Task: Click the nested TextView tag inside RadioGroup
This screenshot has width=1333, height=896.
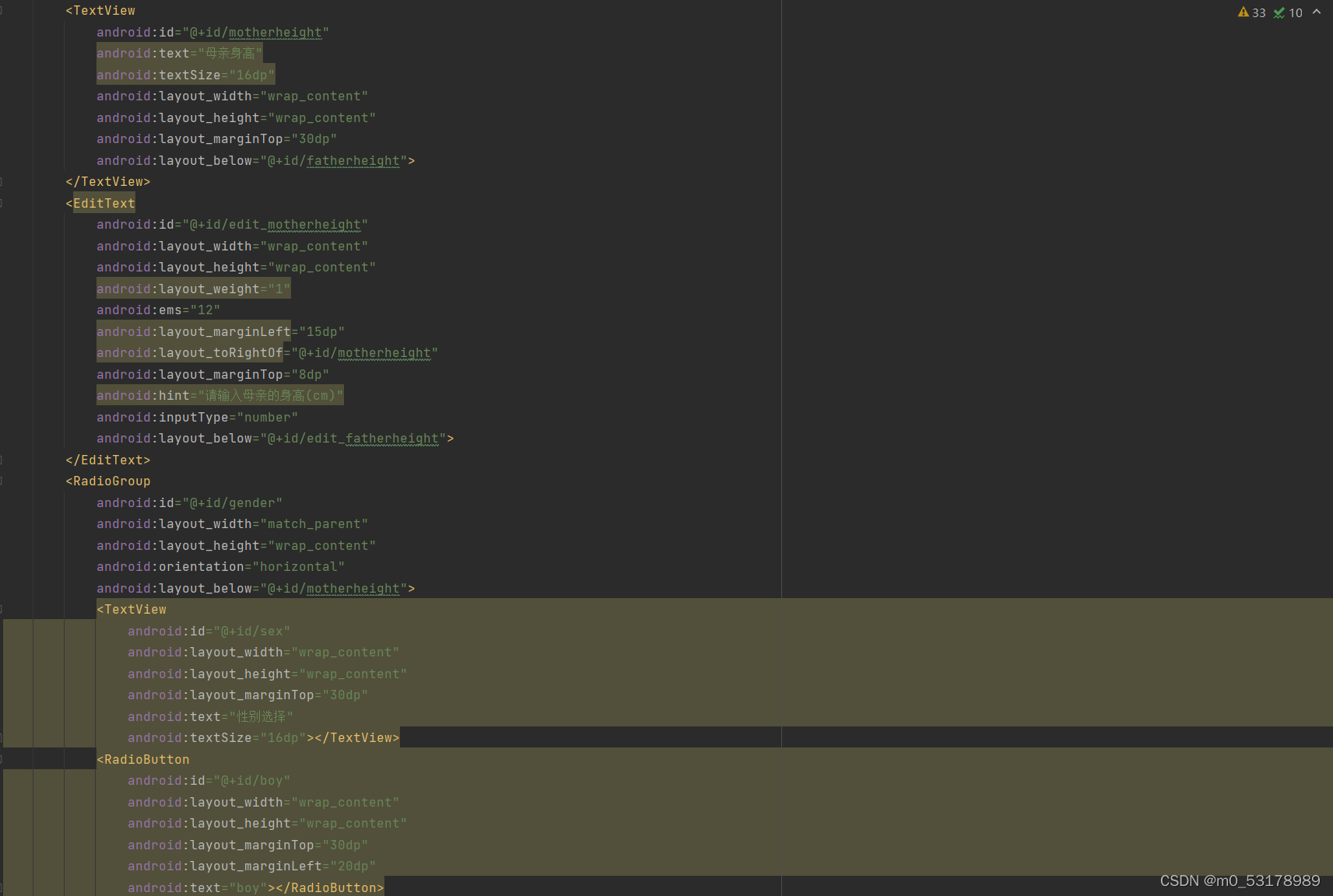Action: pos(132,609)
